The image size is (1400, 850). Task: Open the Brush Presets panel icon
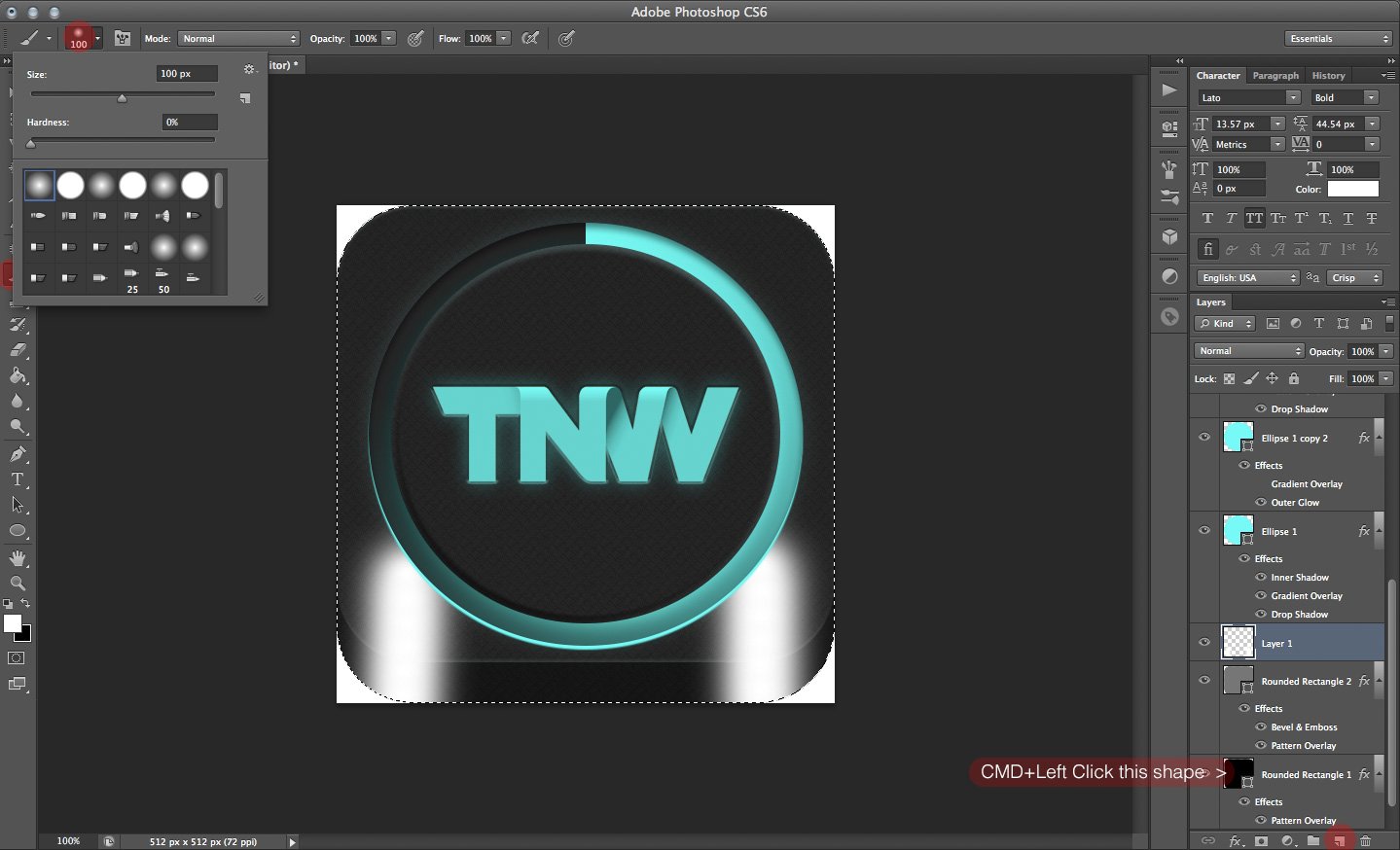pos(1169,195)
